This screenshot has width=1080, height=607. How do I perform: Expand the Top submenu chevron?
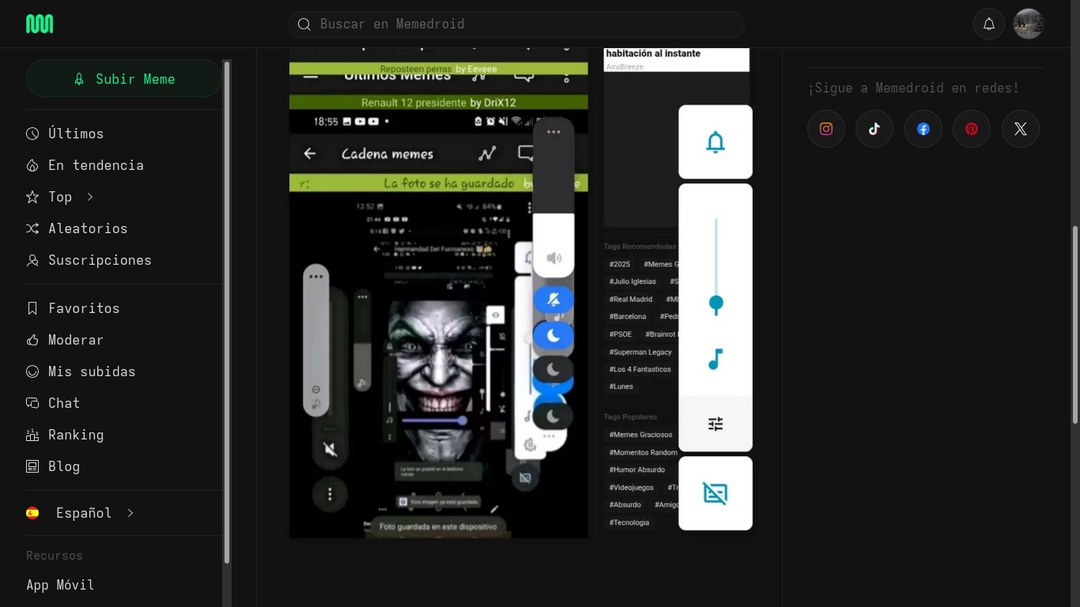coord(90,197)
